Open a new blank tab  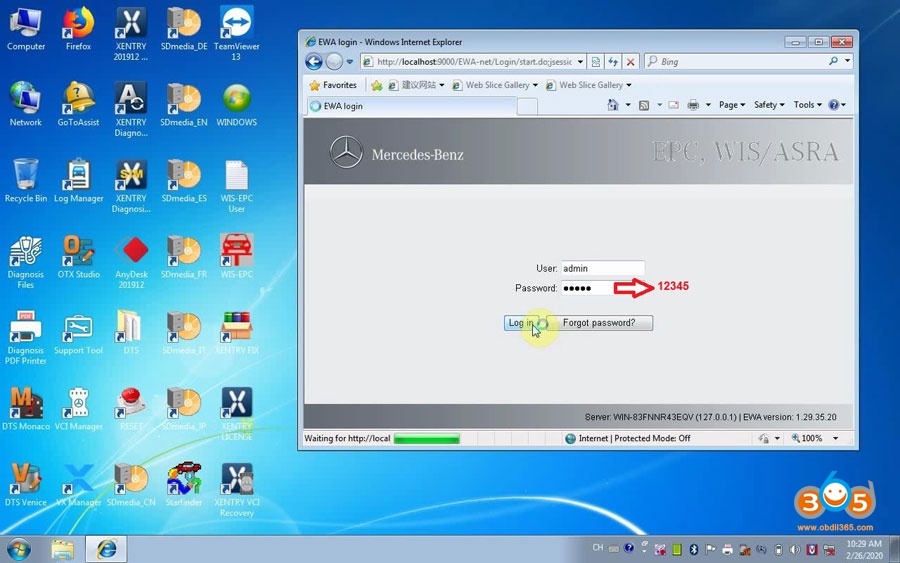point(527,106)
